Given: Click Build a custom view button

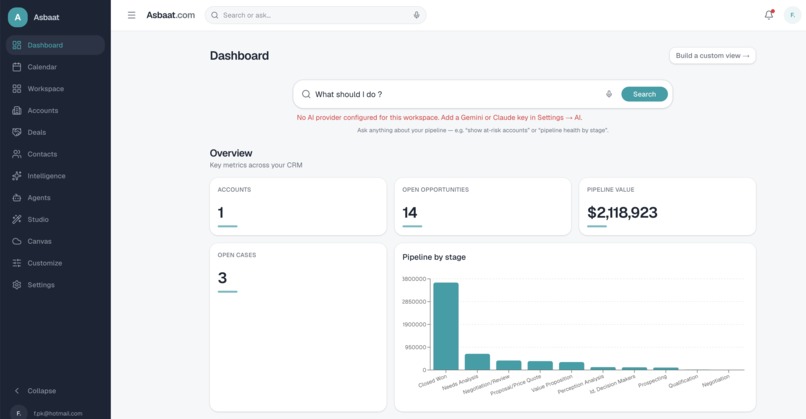Looking at the screenshot, I should pyautogui.click(x=712, y=56).
